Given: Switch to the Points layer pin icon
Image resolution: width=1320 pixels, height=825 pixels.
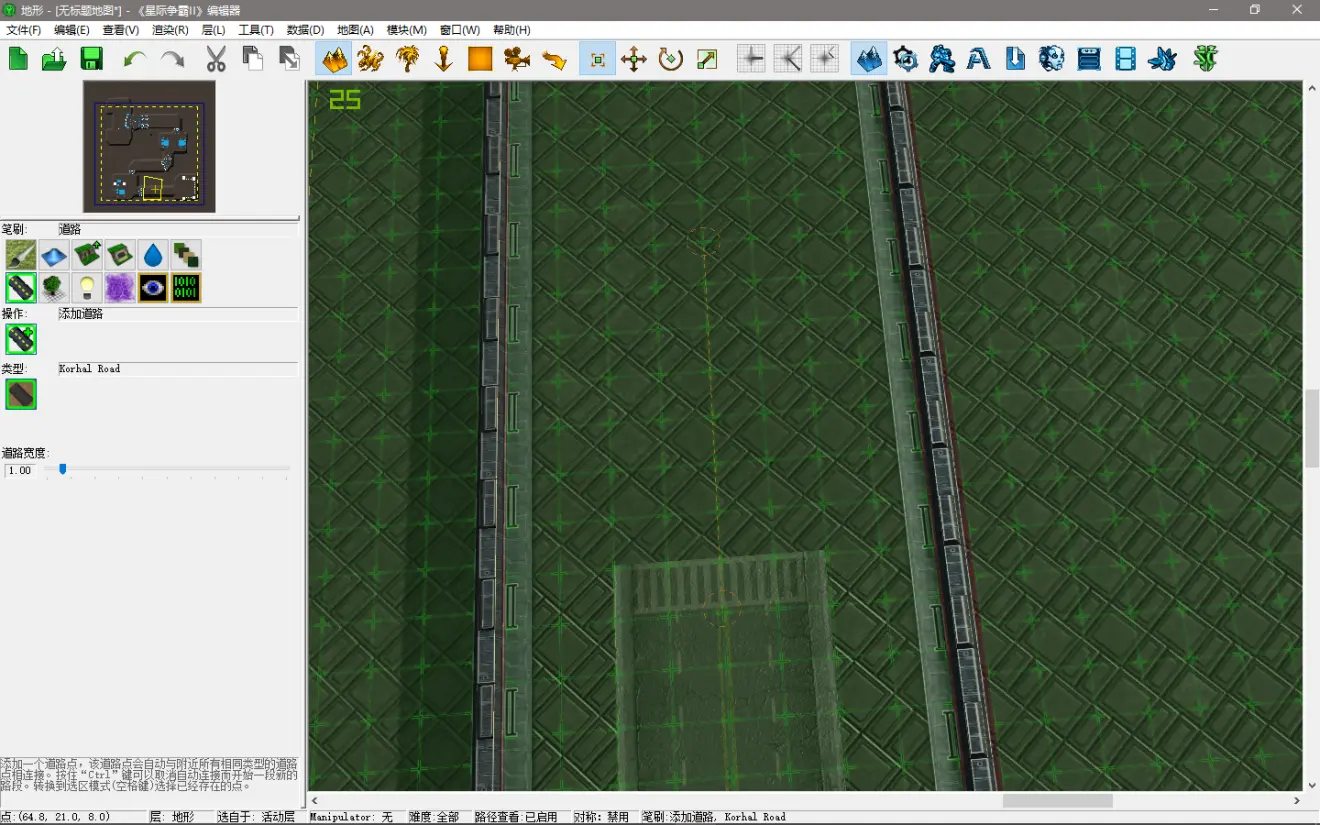Looking at the screenshot, I should click(444, 59).
